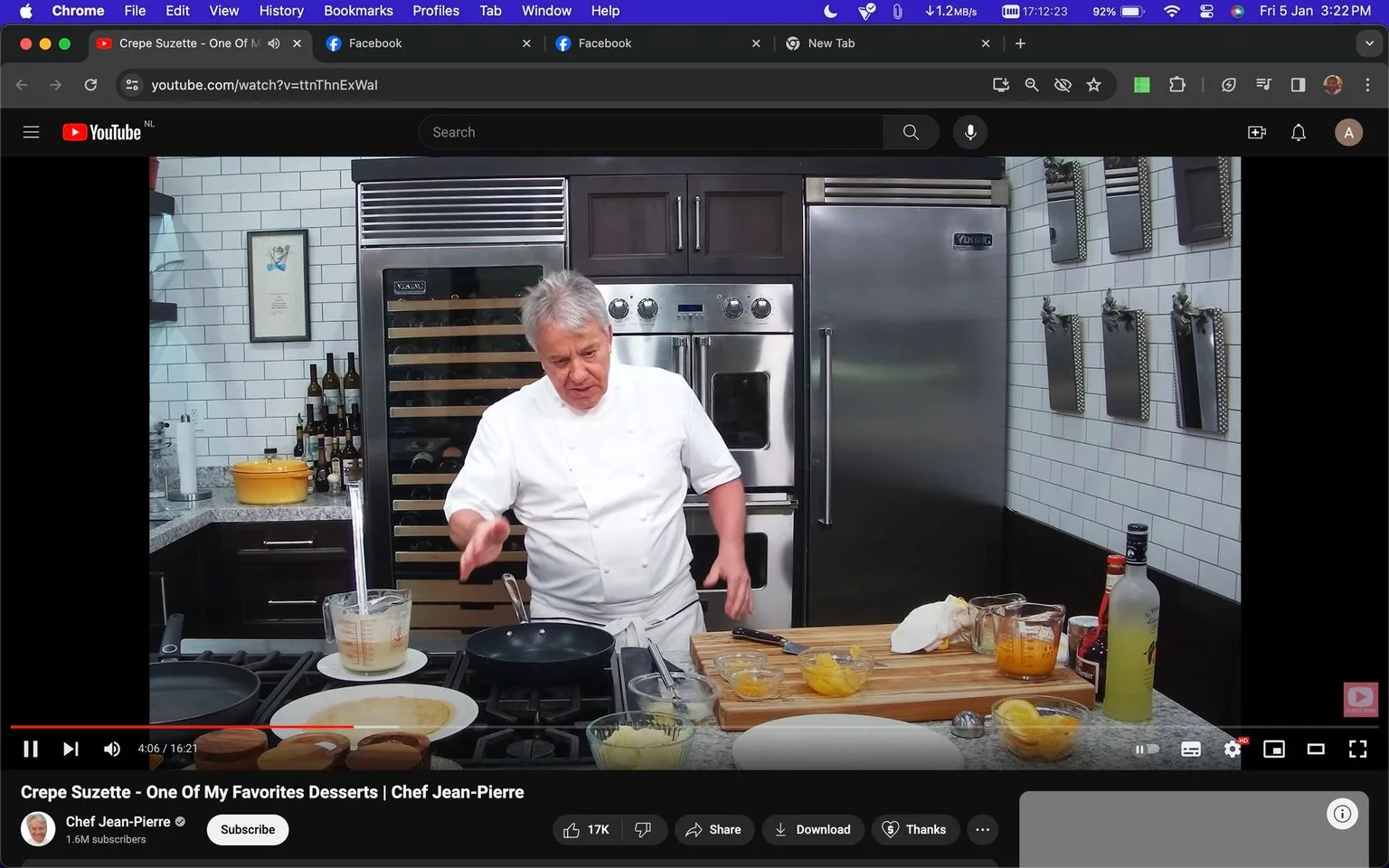Close the second Facebook tab
This screenshot has height=868, width=1389.
tap(756, 43)
